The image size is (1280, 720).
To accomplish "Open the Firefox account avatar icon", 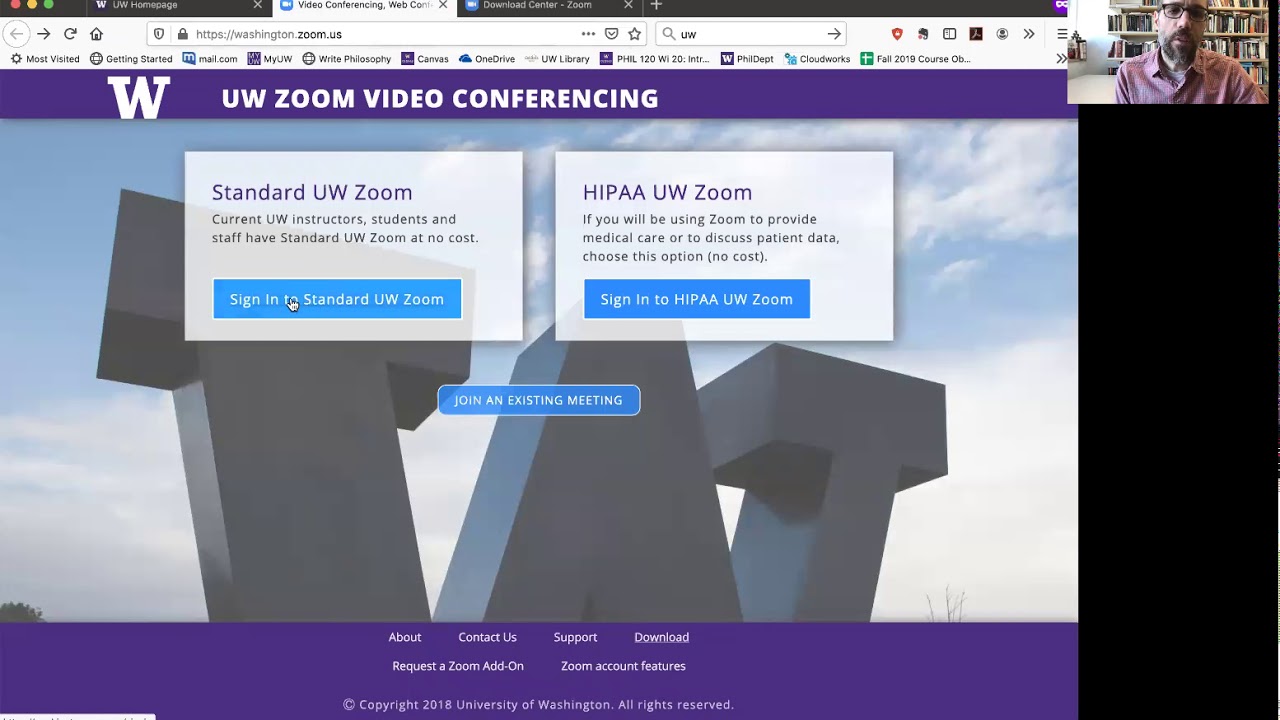I will tap(1002, 34).
